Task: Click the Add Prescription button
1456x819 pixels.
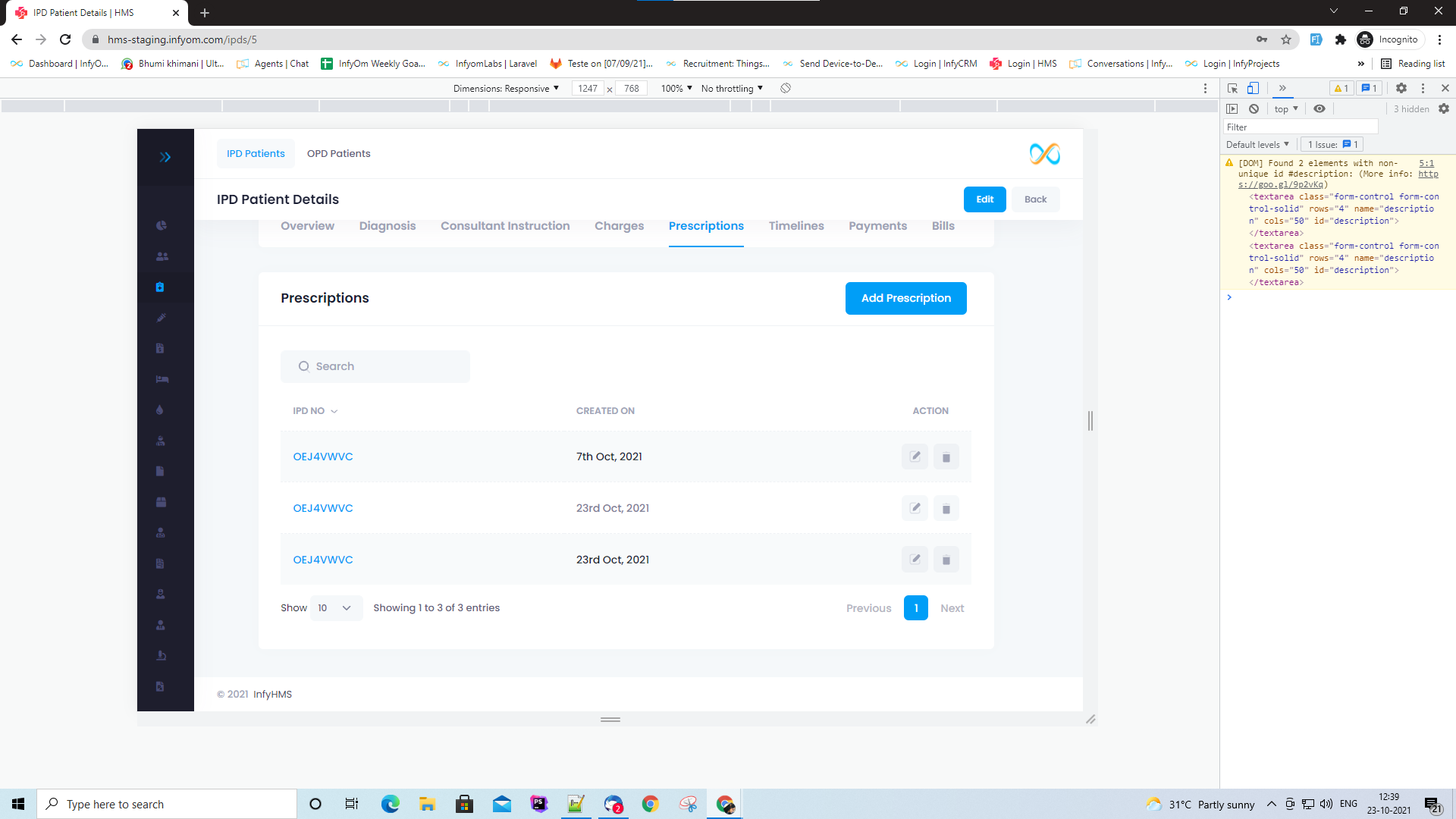Action: coord(905,298)
